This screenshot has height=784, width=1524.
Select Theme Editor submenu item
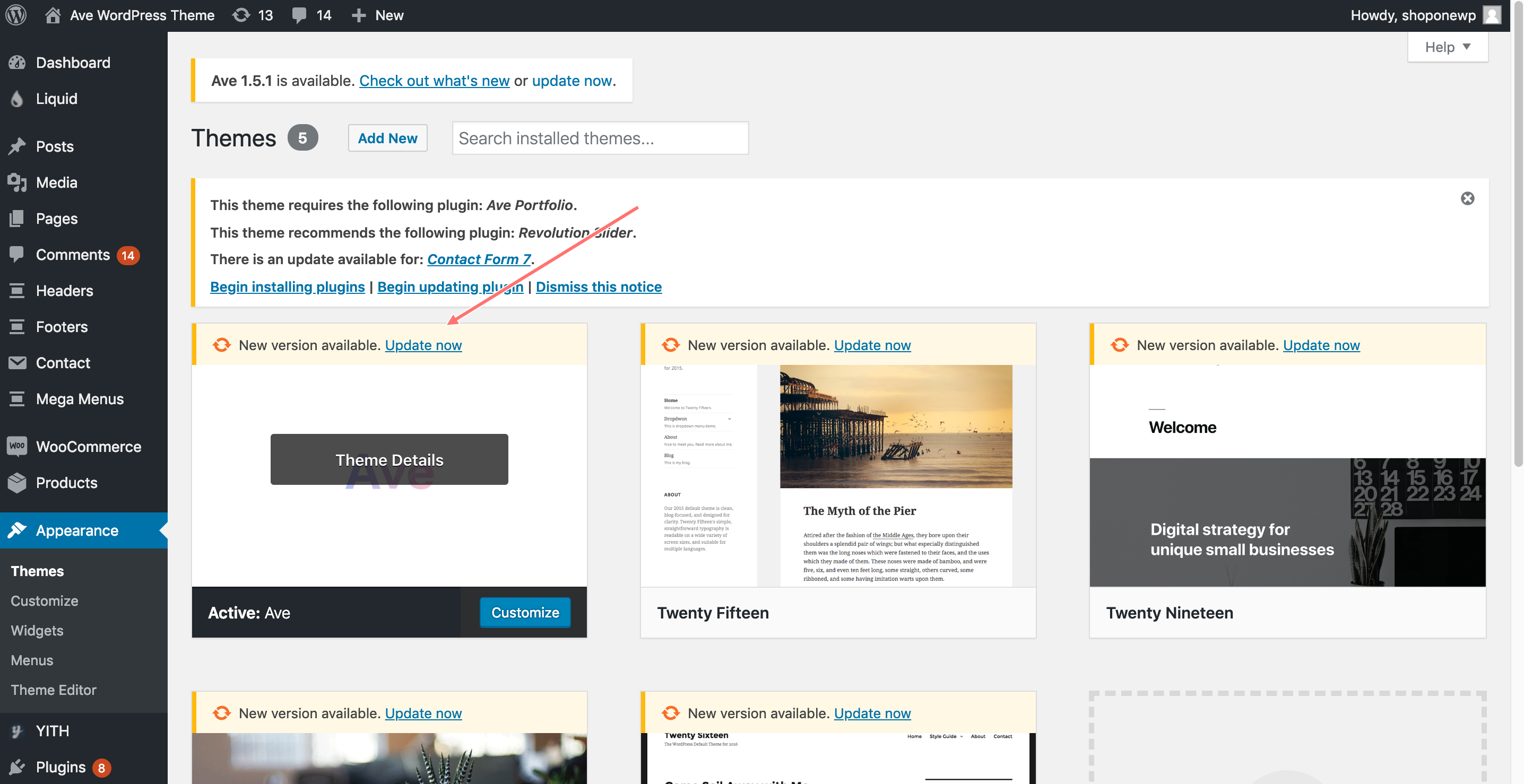53,690
